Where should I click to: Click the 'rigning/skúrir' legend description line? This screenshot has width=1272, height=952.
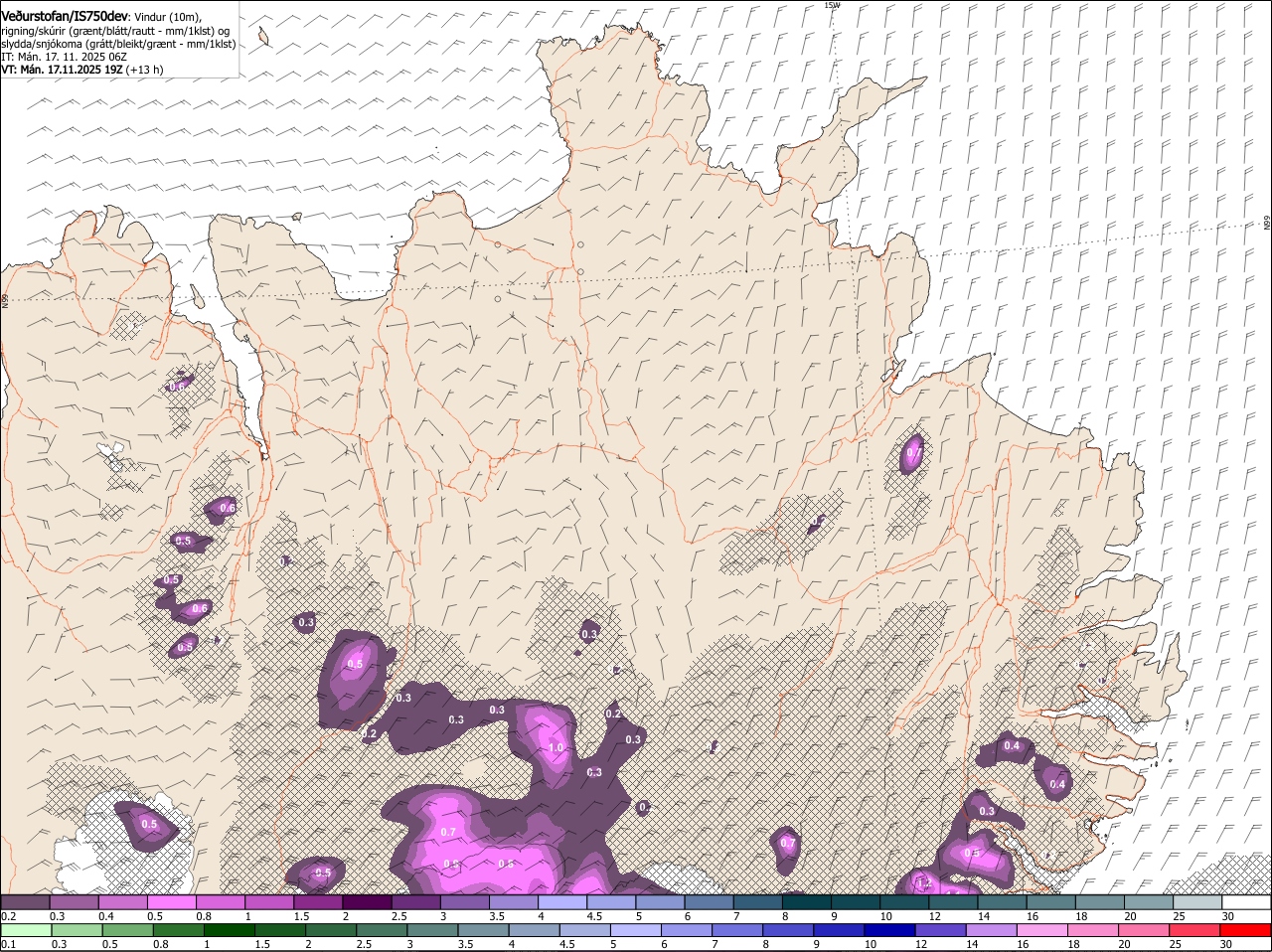[x=115, y=31]
